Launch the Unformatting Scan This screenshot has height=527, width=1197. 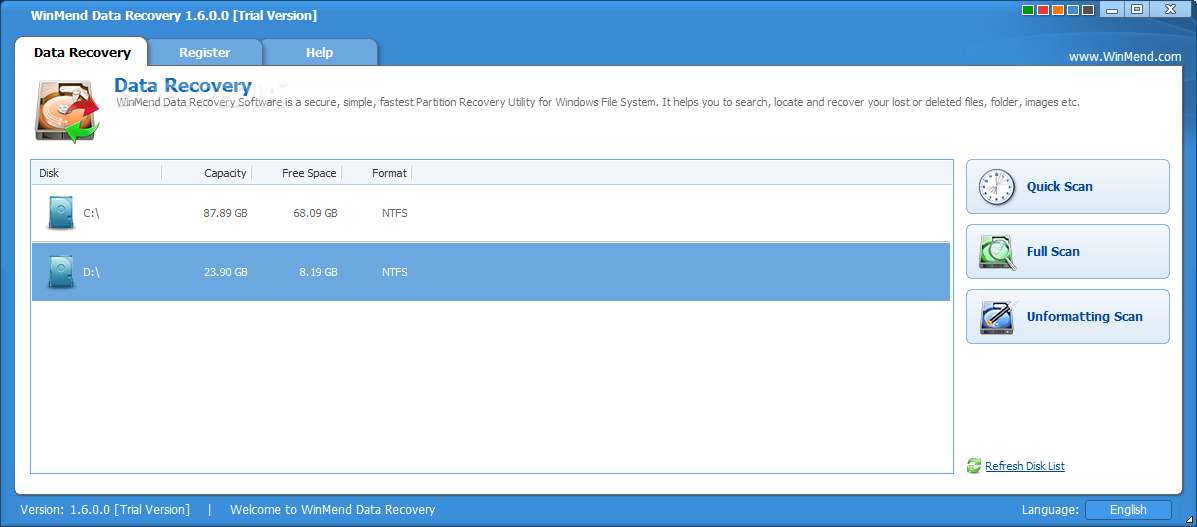(x=1067, y=316)
